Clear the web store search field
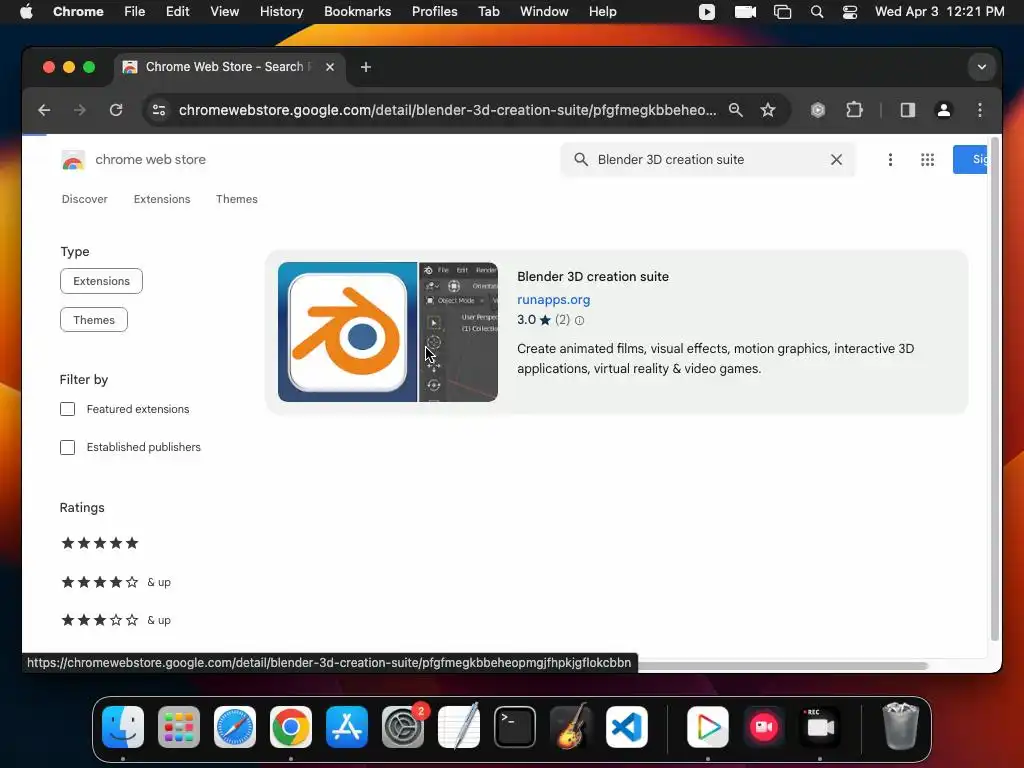 tap(836, 160)
